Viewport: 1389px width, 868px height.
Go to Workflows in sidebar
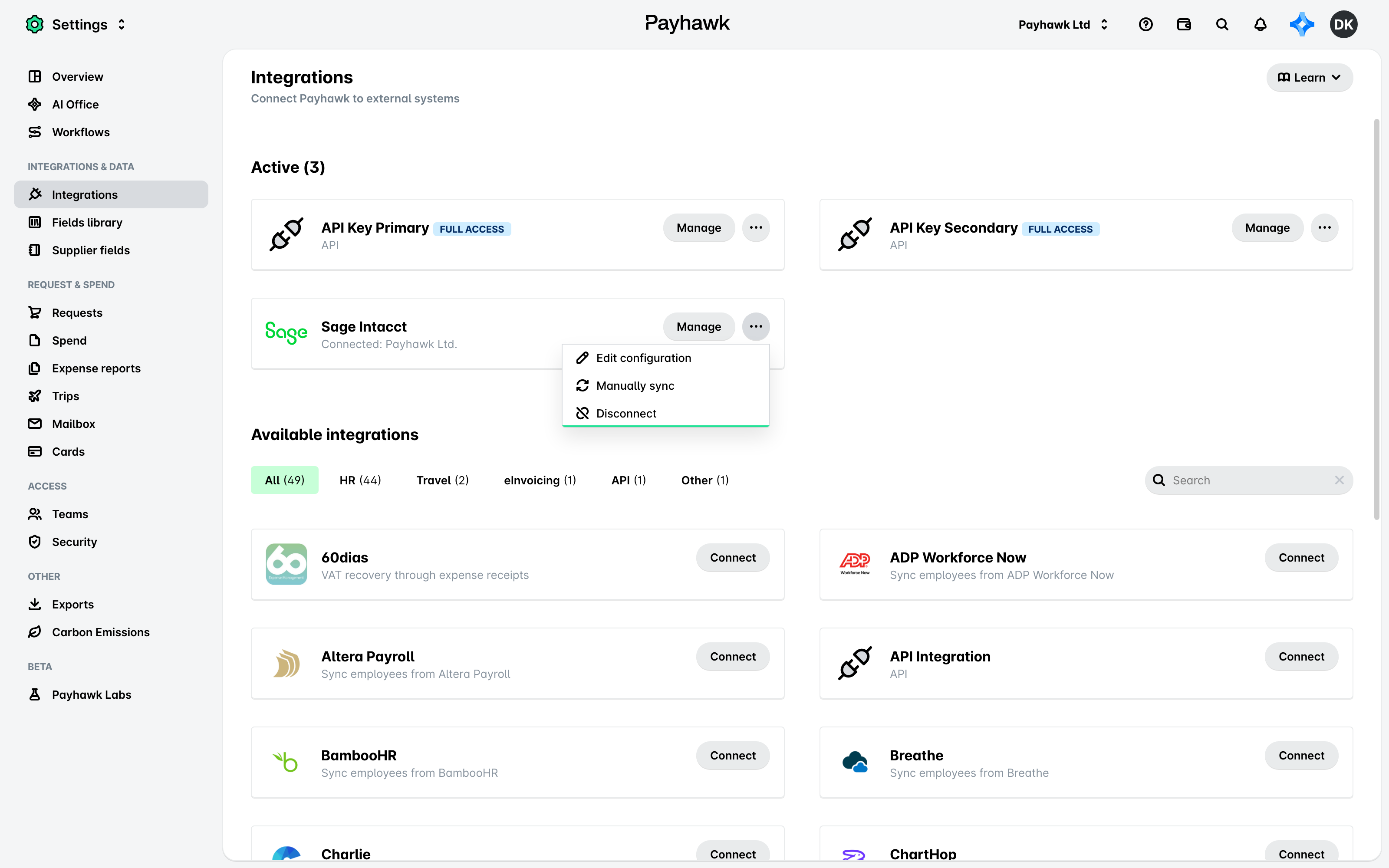[111, 132]
